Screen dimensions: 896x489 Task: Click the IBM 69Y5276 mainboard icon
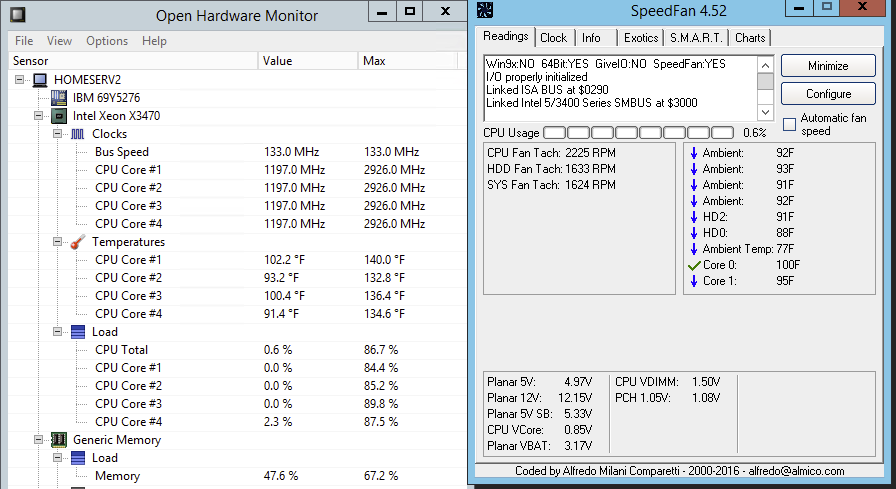[59, 98]
